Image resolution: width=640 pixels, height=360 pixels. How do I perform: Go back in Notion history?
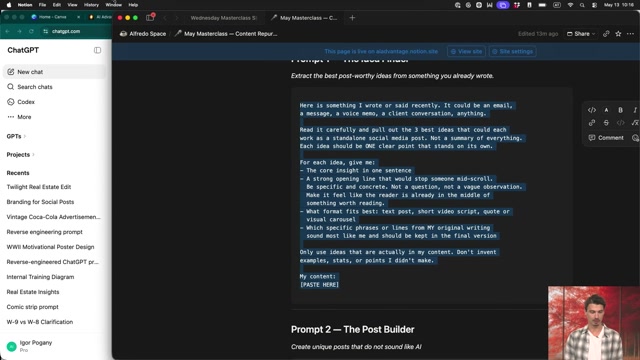click(165, 18)
